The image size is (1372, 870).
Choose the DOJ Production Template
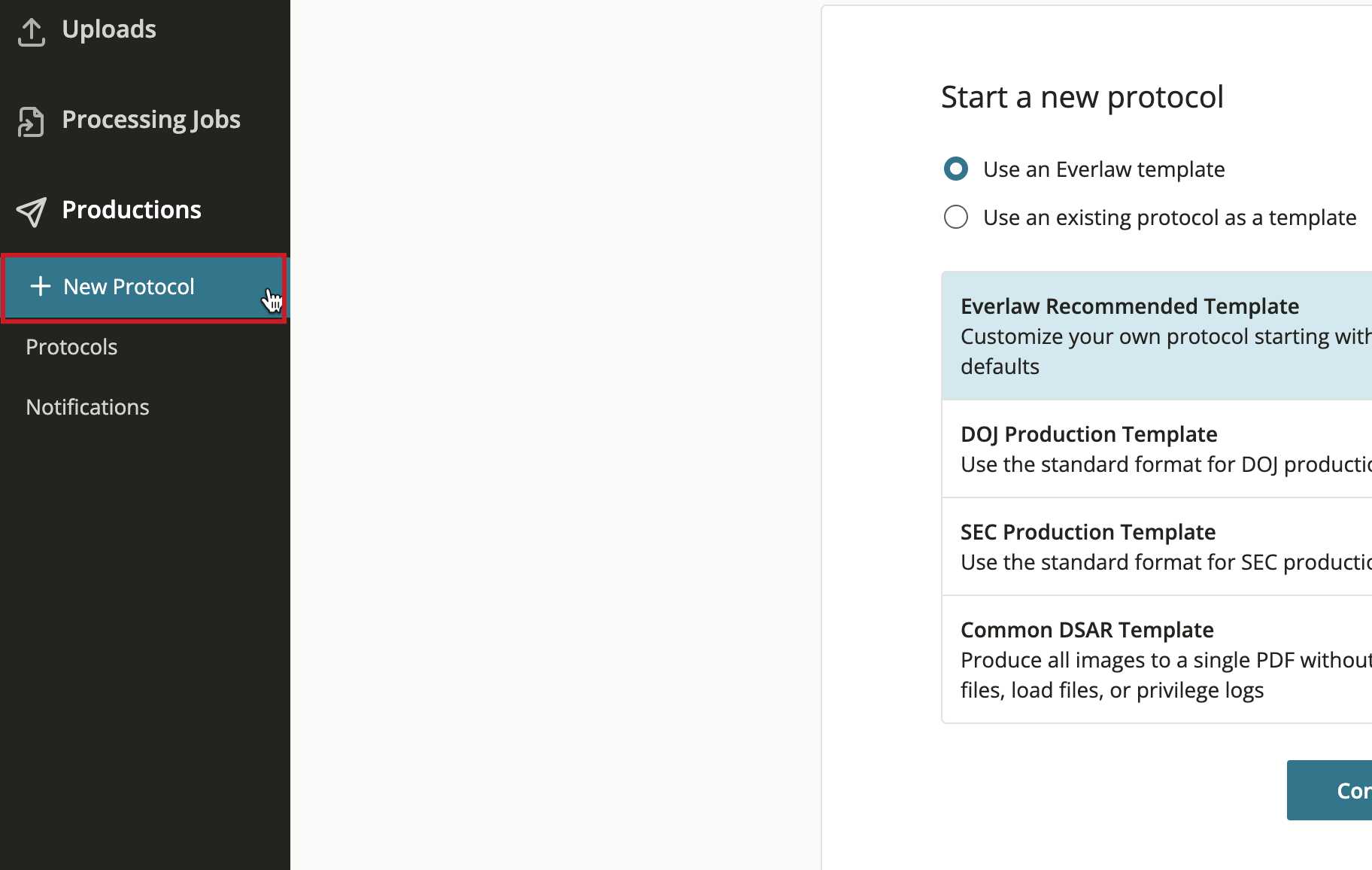click(x=1157, y=449)
